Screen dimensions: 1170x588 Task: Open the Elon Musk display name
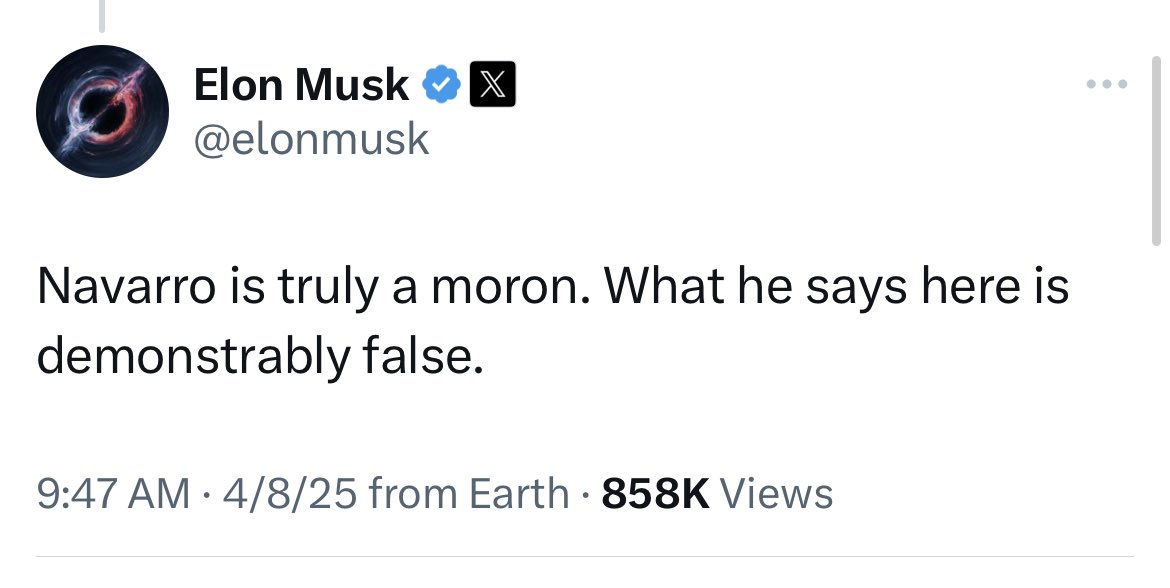pyautogui.click(x=301, y=86)
